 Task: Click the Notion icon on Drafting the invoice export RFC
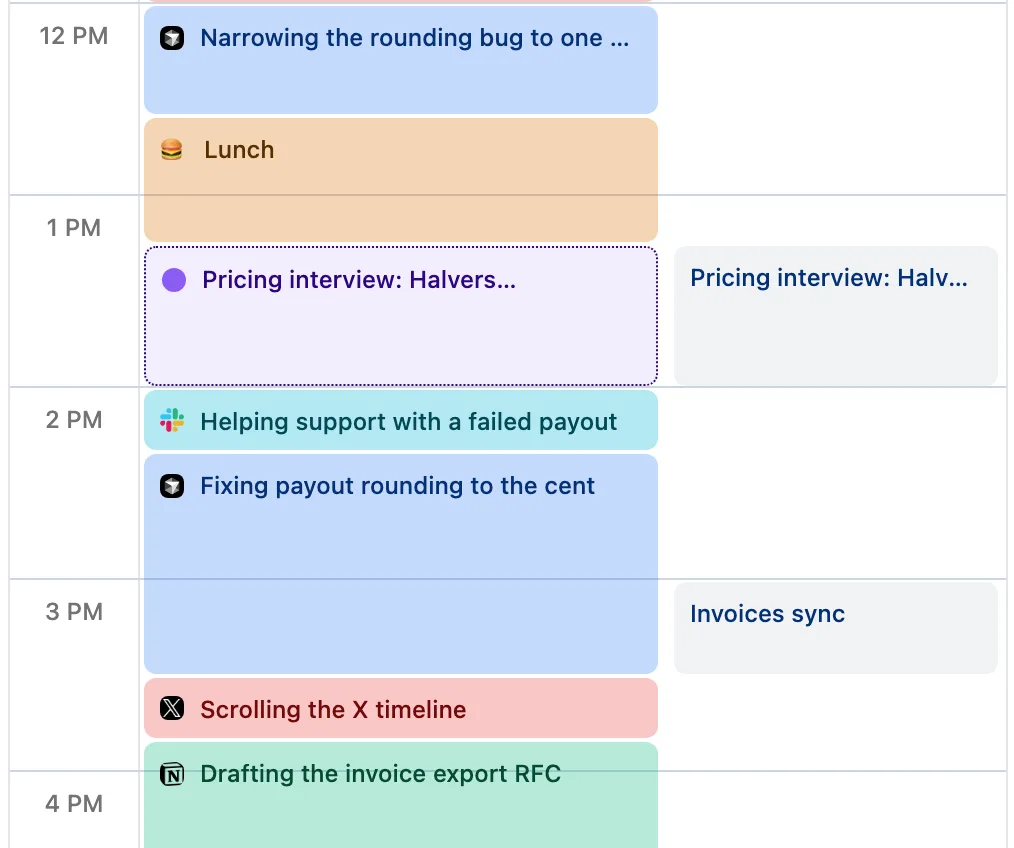(x=172, y=774)
